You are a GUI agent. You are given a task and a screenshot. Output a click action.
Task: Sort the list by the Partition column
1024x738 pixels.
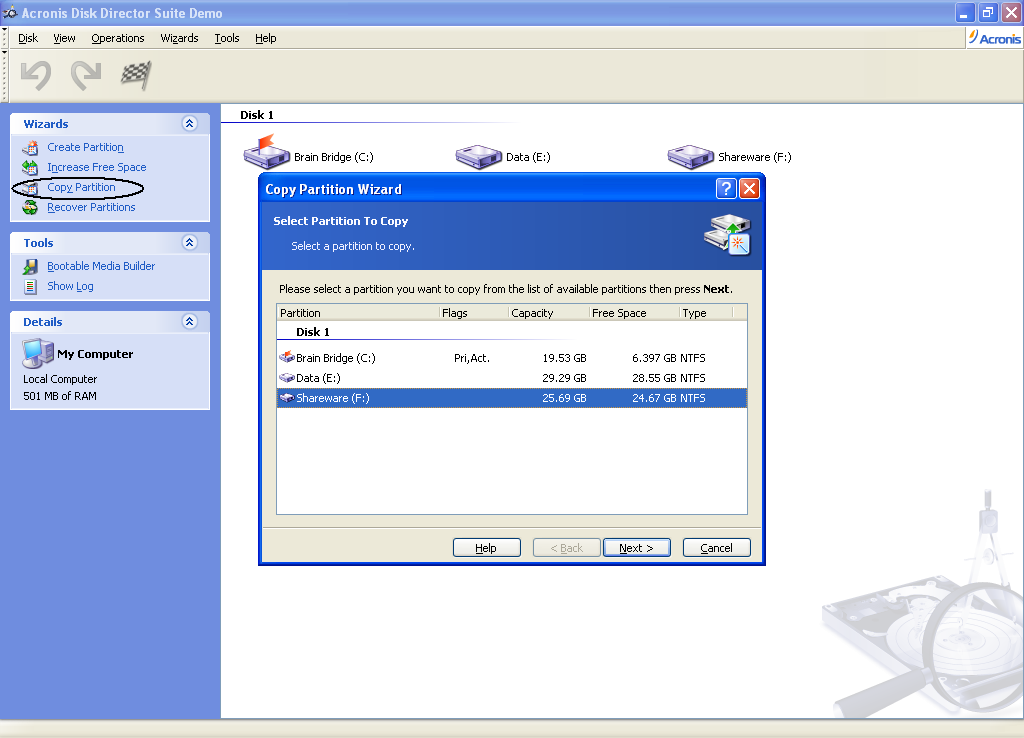[359, 313]
